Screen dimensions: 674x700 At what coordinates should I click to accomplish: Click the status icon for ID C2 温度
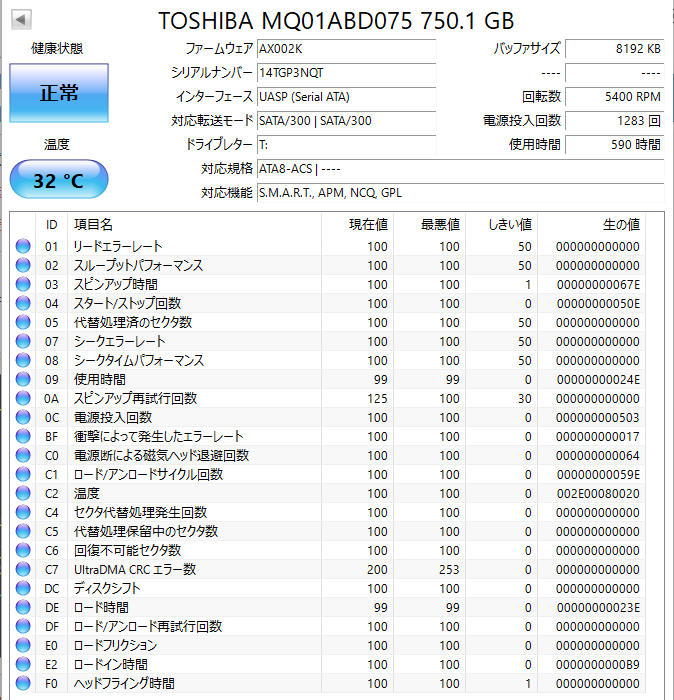click(23, 493)
